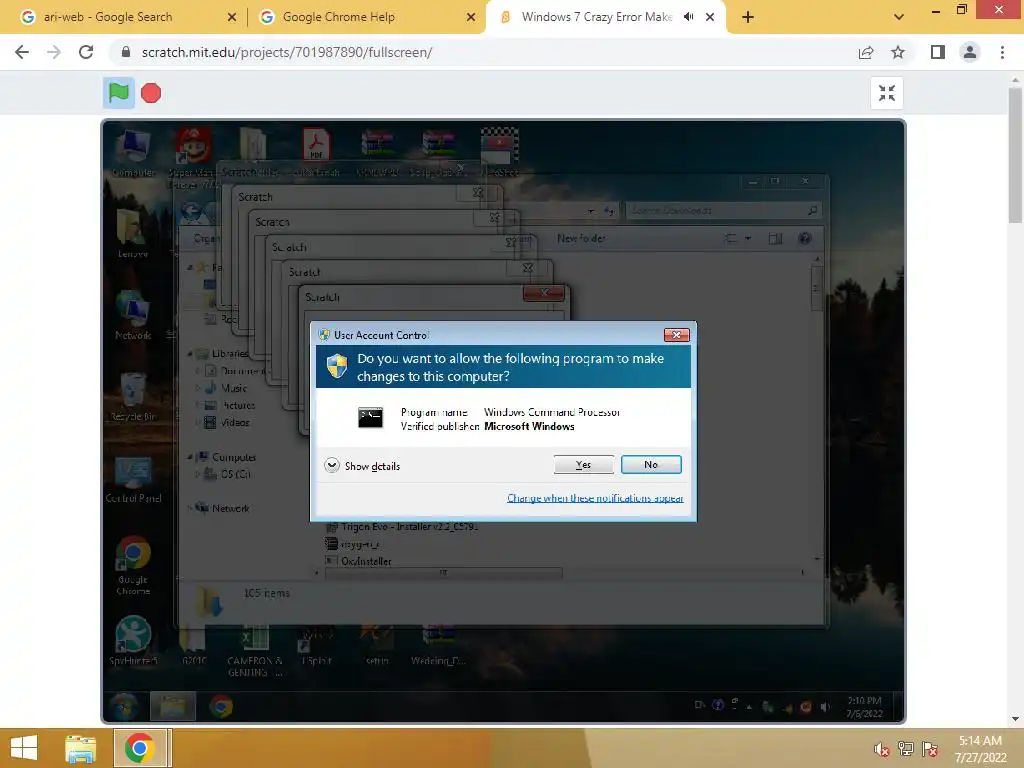The height and width of the screenshot is (768, 1024).
Task: Click PDF file icon on simulated desktop
Action: click(x=317, y=153)
